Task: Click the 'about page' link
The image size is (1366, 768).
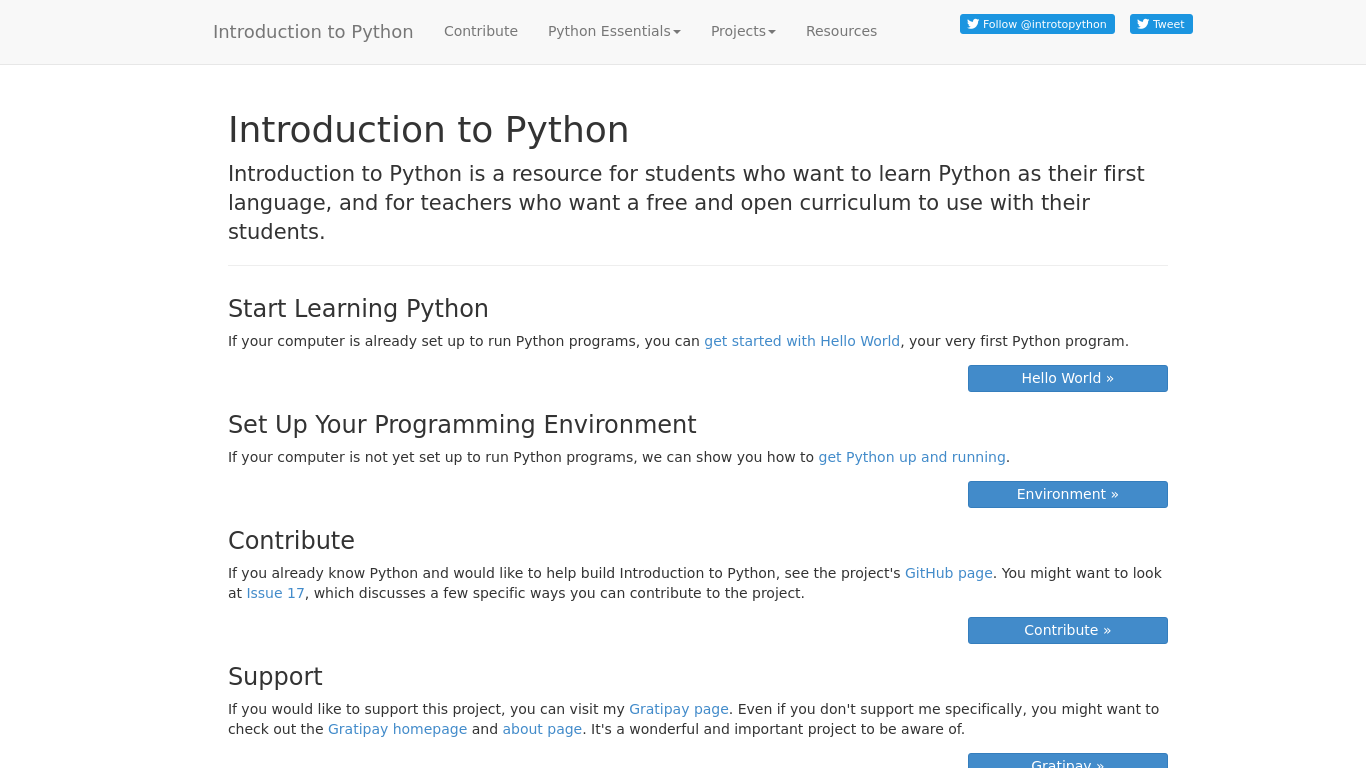Action: coord(541,729)
